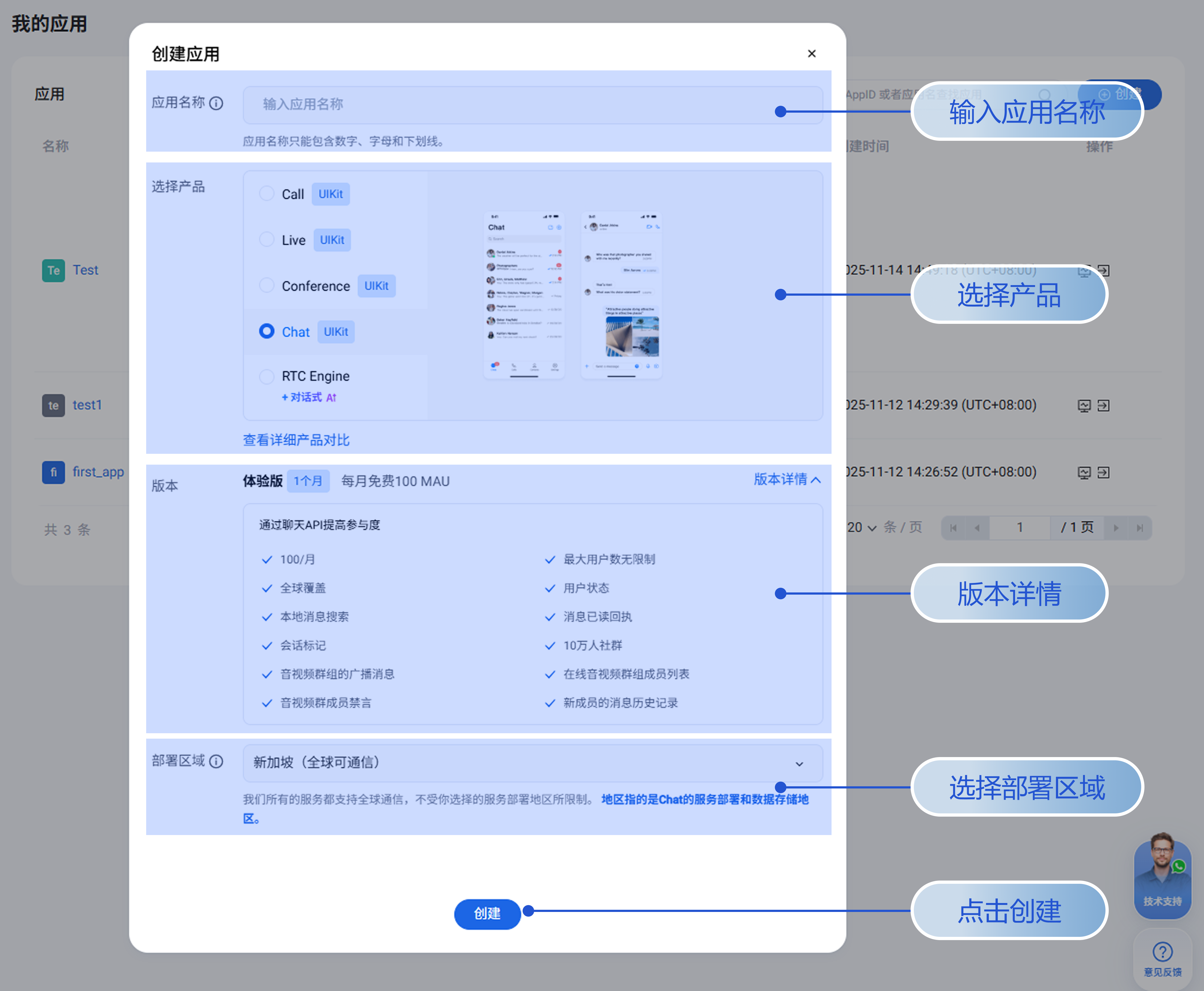Click the monitor icon in test1 row
The height and width of the screenshot is (991, 1204).
(x=1084, y=406)
